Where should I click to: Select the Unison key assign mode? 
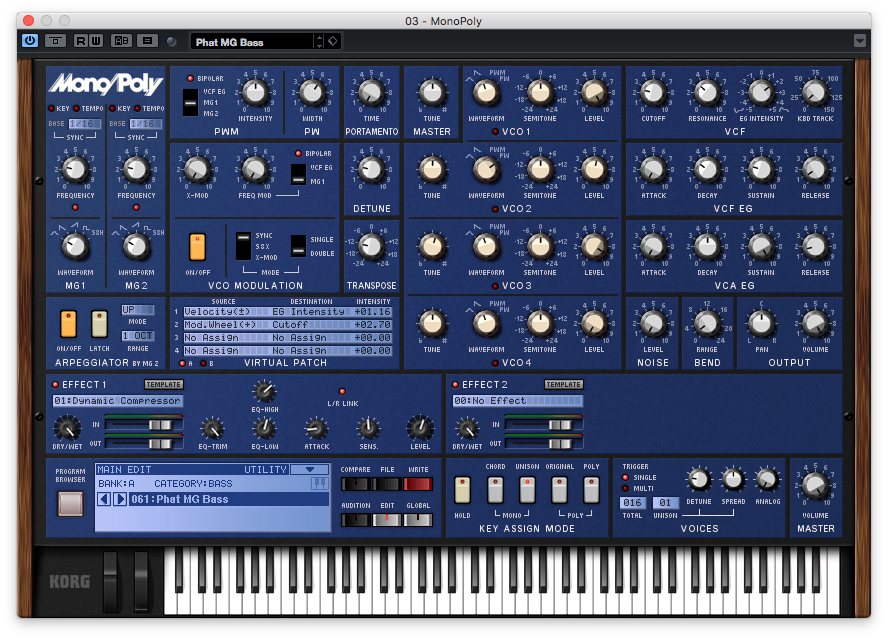click(527, 490)
